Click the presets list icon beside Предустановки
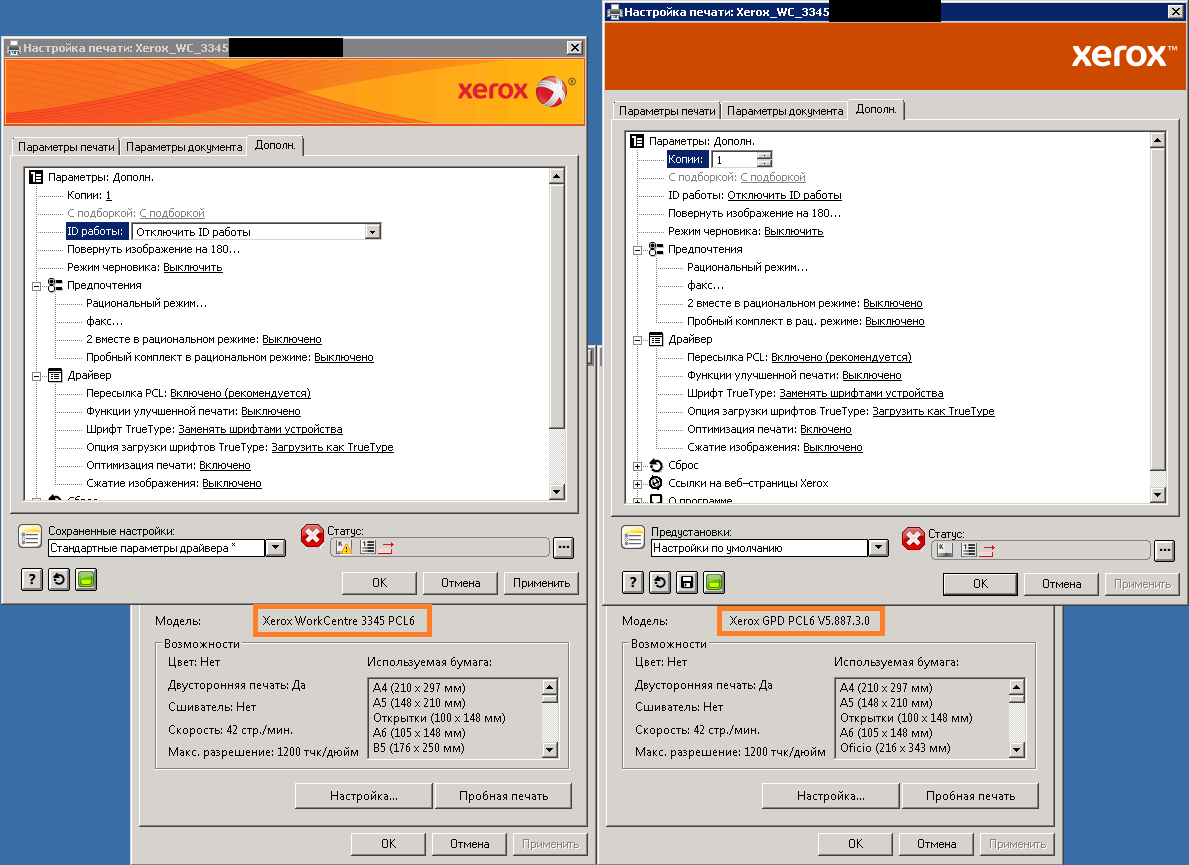Image resolution: width=1189 pixels, height=865 pixels. [633, 537]
